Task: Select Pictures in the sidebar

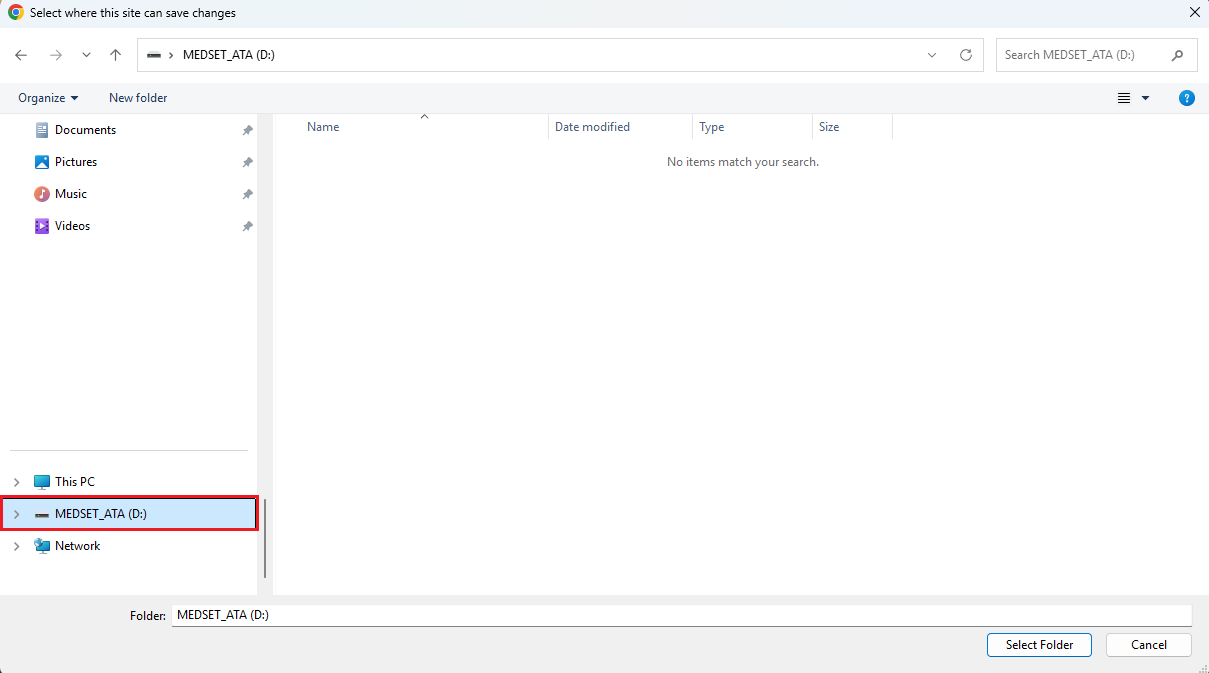Action: pos(75,161)
